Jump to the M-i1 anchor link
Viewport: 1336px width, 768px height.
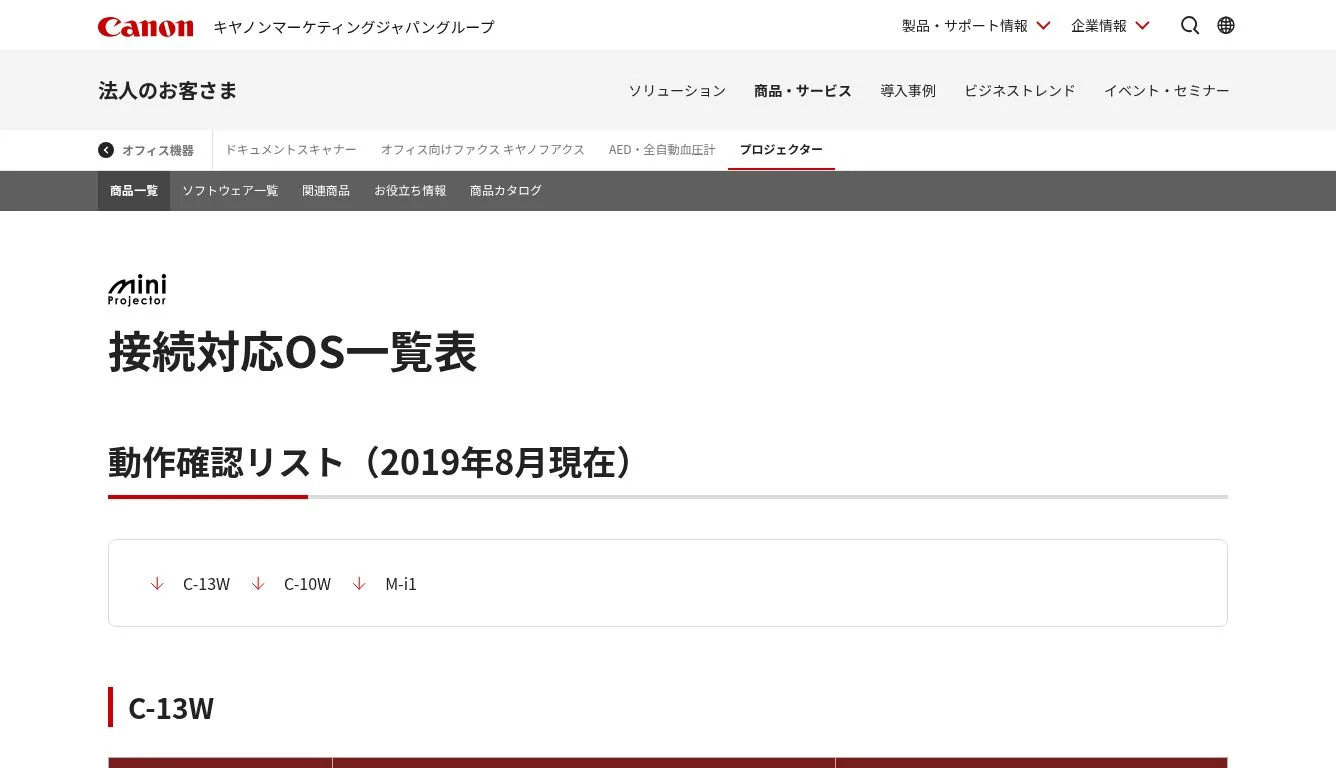click(x=401, y=584)
